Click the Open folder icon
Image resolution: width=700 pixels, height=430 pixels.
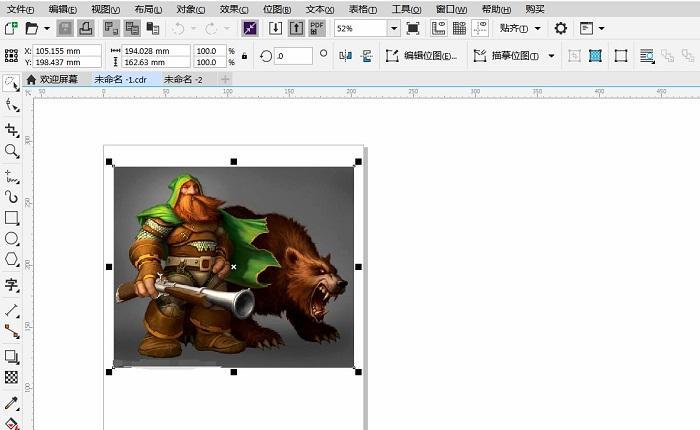point(32,29)
